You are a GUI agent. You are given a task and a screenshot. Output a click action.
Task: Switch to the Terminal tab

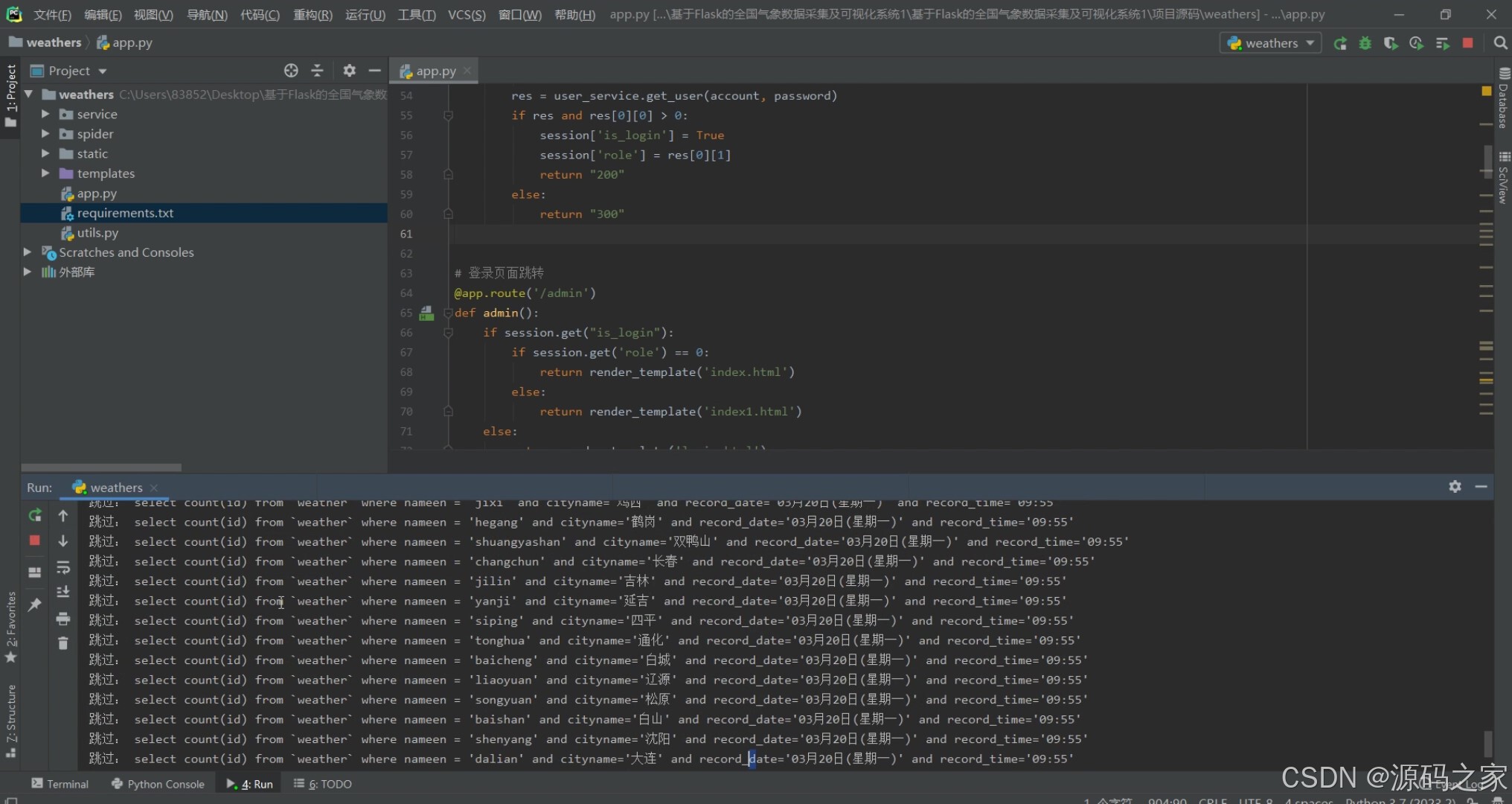tap(60, 784)
